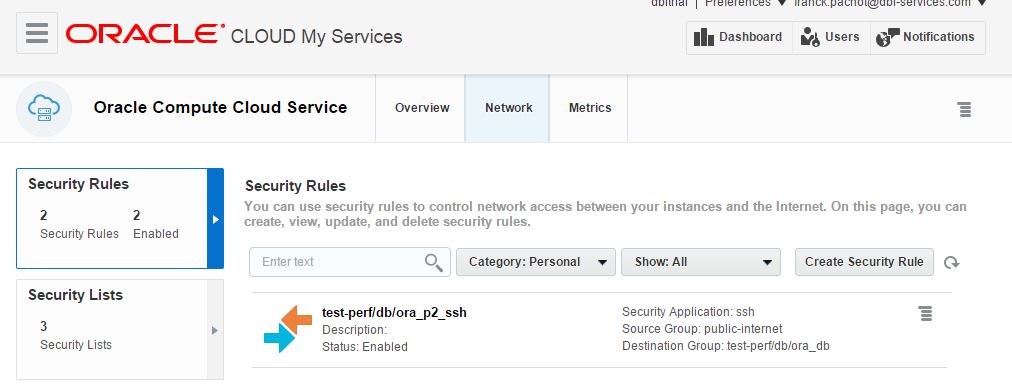Open the hamburger navigation menu
This screenshot has width=1012, height=385.
coord(37,33)
